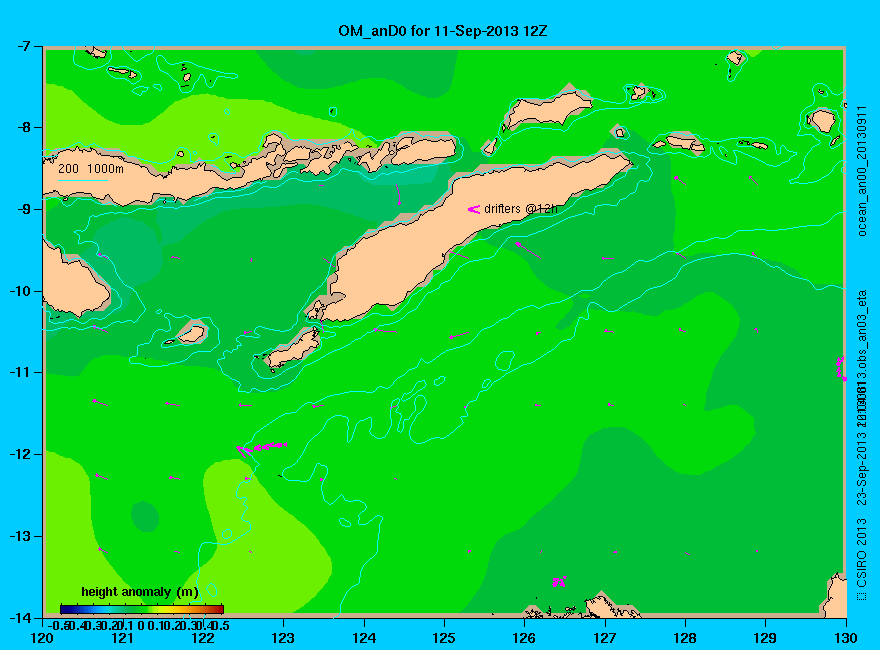
Task: Click the longitude label 129
Action: [766, 638]
